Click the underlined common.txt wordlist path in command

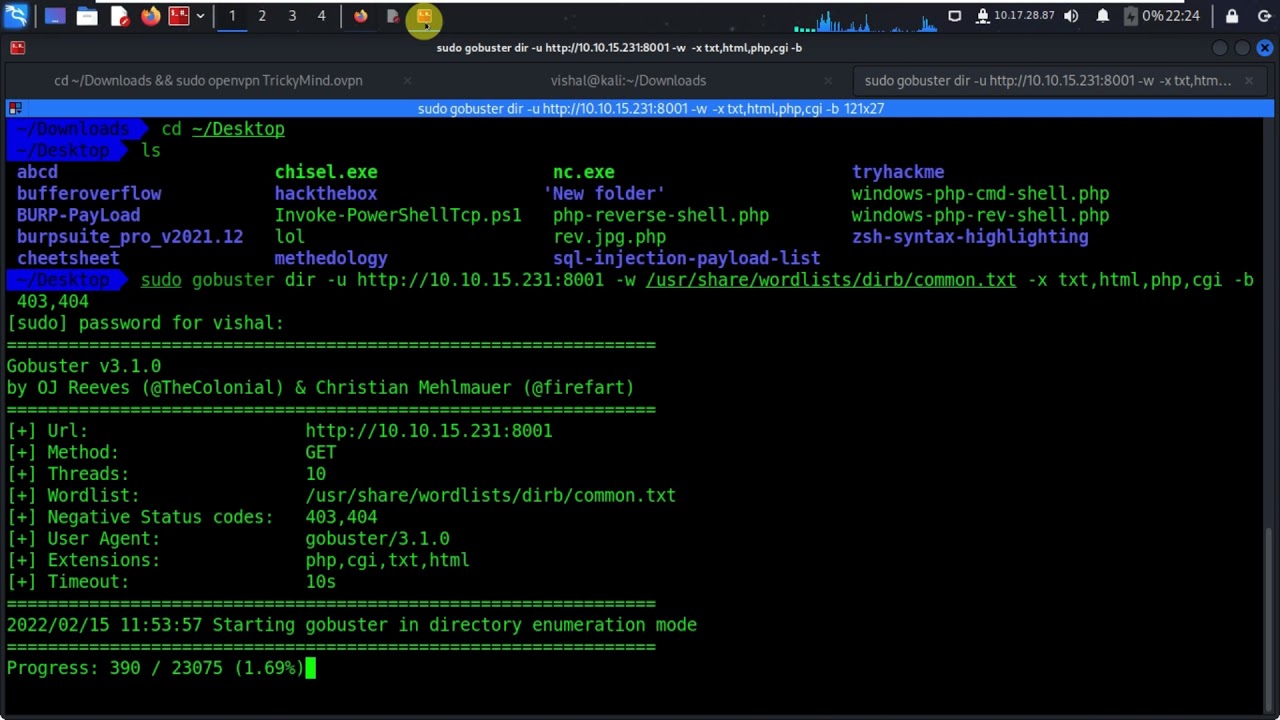coord(831,280)
